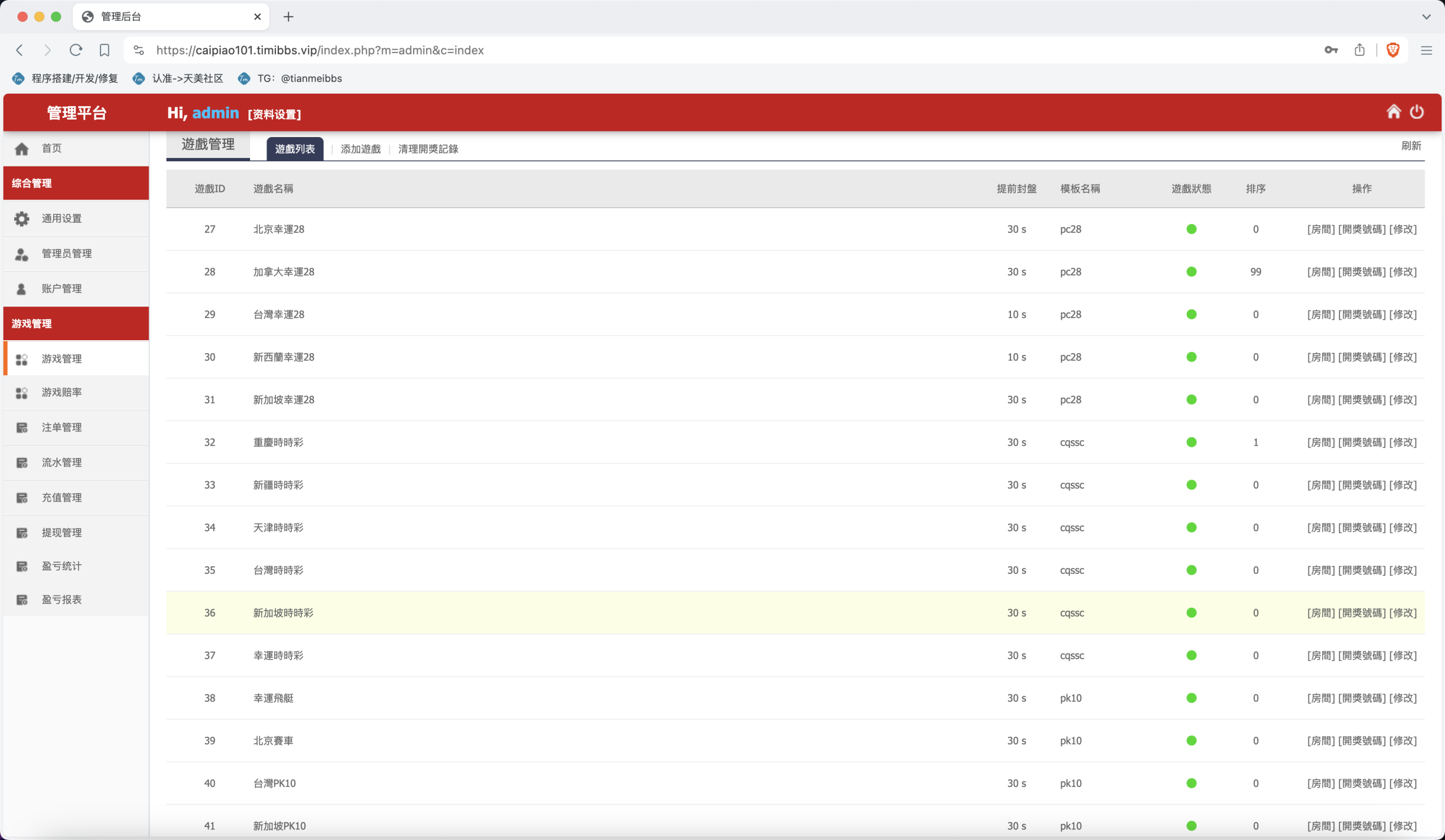Click sort value 99 in 加拿大幸運28 row
Image resolution: width=1445 pixels, height=840 pixels.
[x=1256, y=271]
